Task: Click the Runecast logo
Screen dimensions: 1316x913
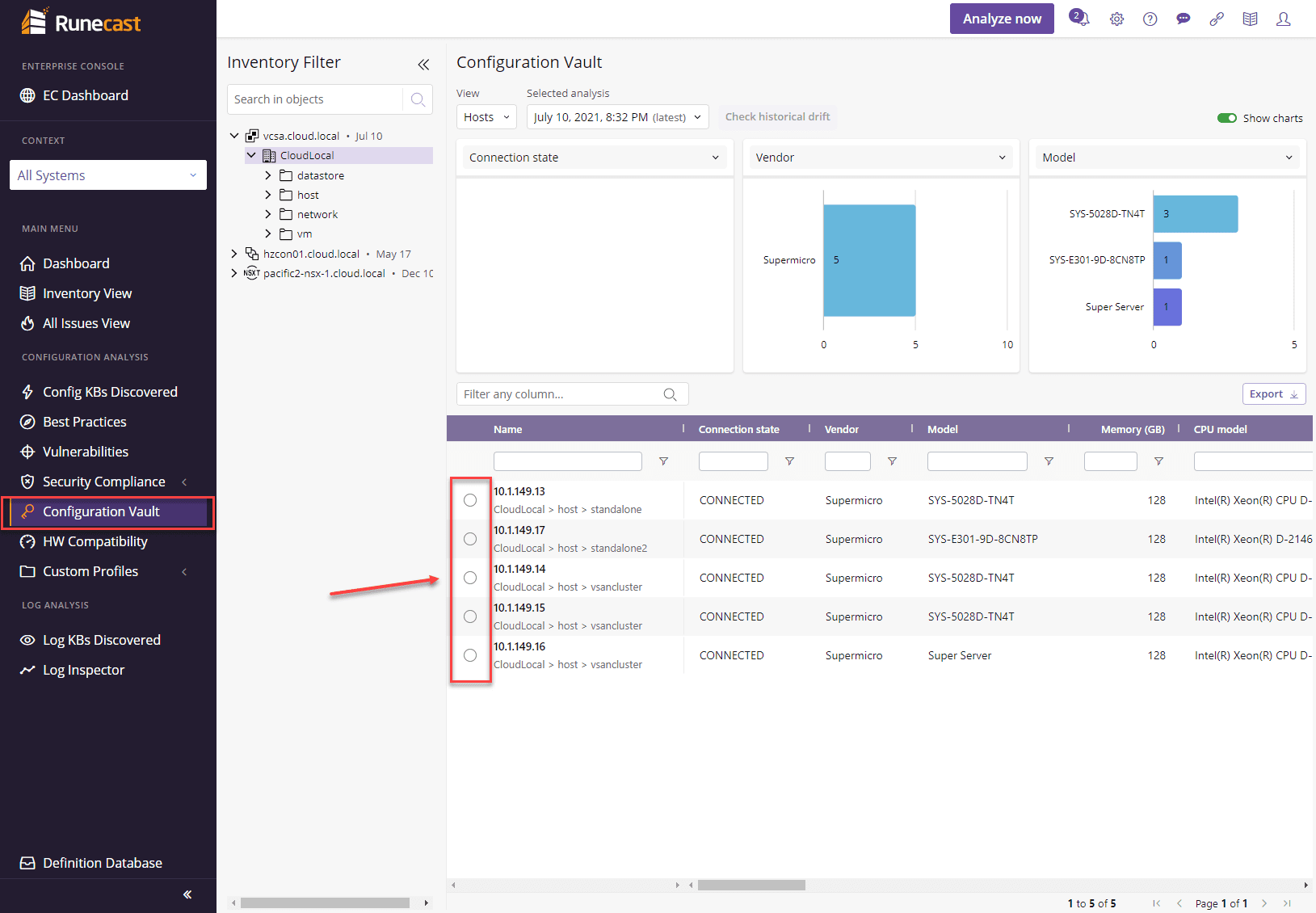Action: (81, 22)
